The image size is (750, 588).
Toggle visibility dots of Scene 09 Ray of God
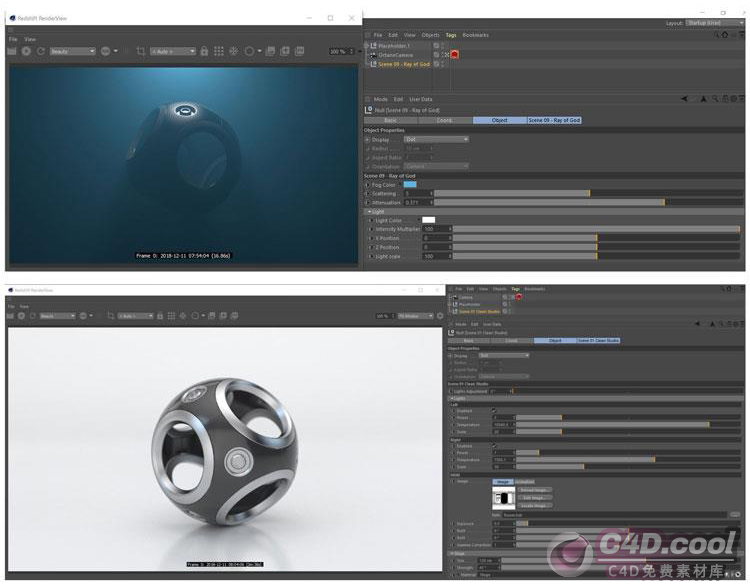click(x=442, y=64)
